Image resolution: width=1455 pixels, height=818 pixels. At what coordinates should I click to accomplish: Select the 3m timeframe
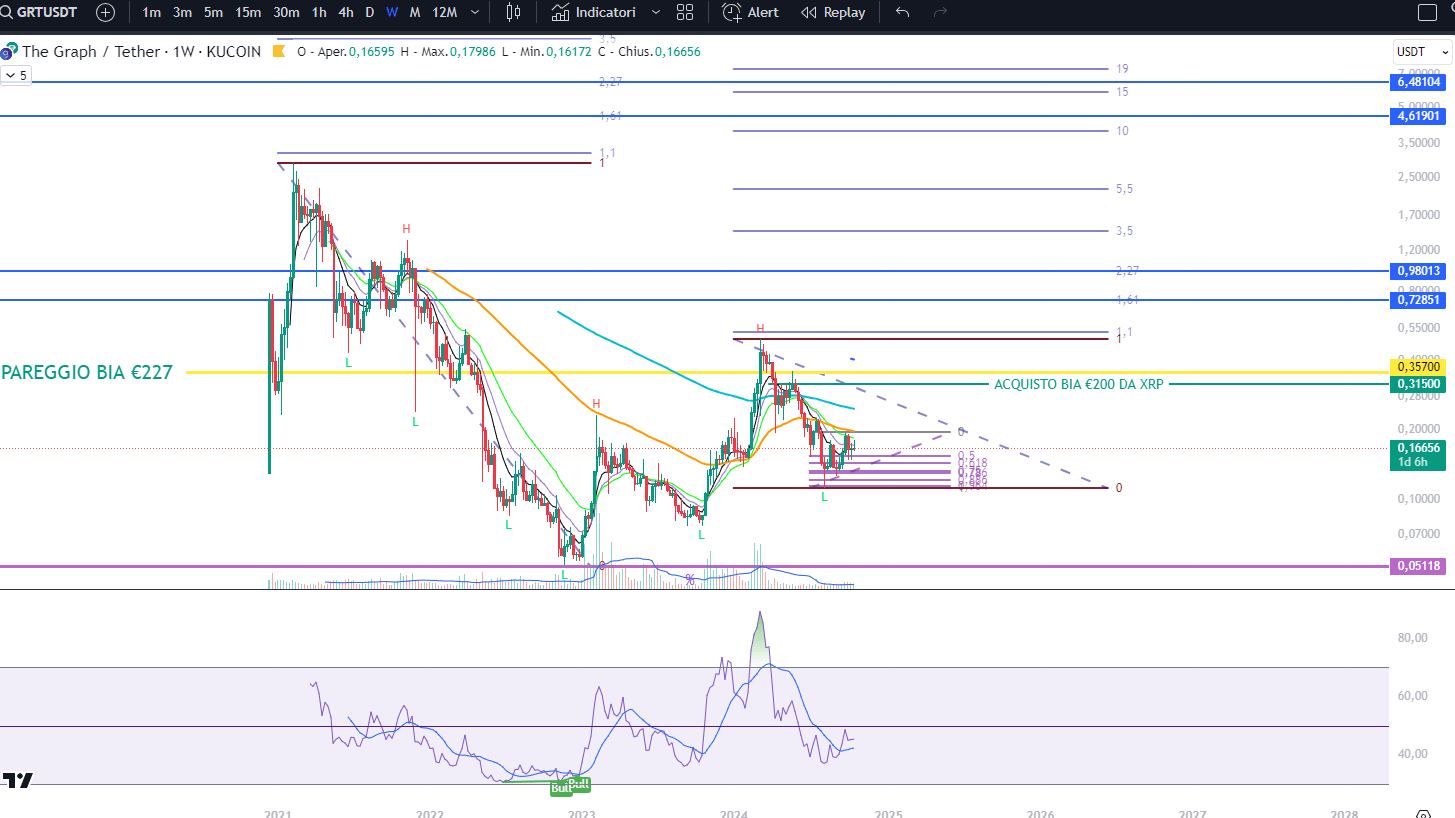click(182, 12)
